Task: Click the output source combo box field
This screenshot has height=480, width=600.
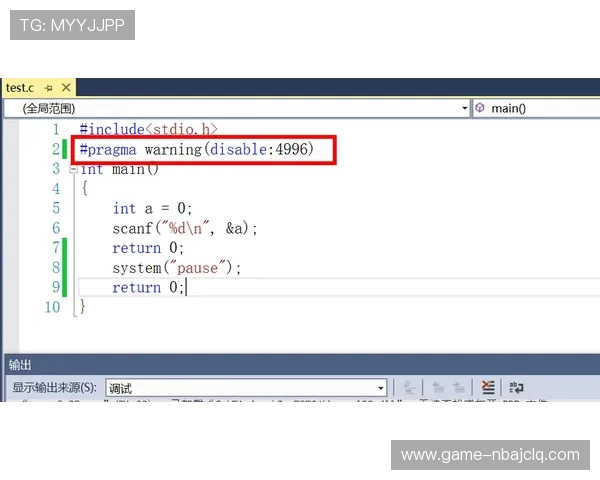Action: pos(240,388)
